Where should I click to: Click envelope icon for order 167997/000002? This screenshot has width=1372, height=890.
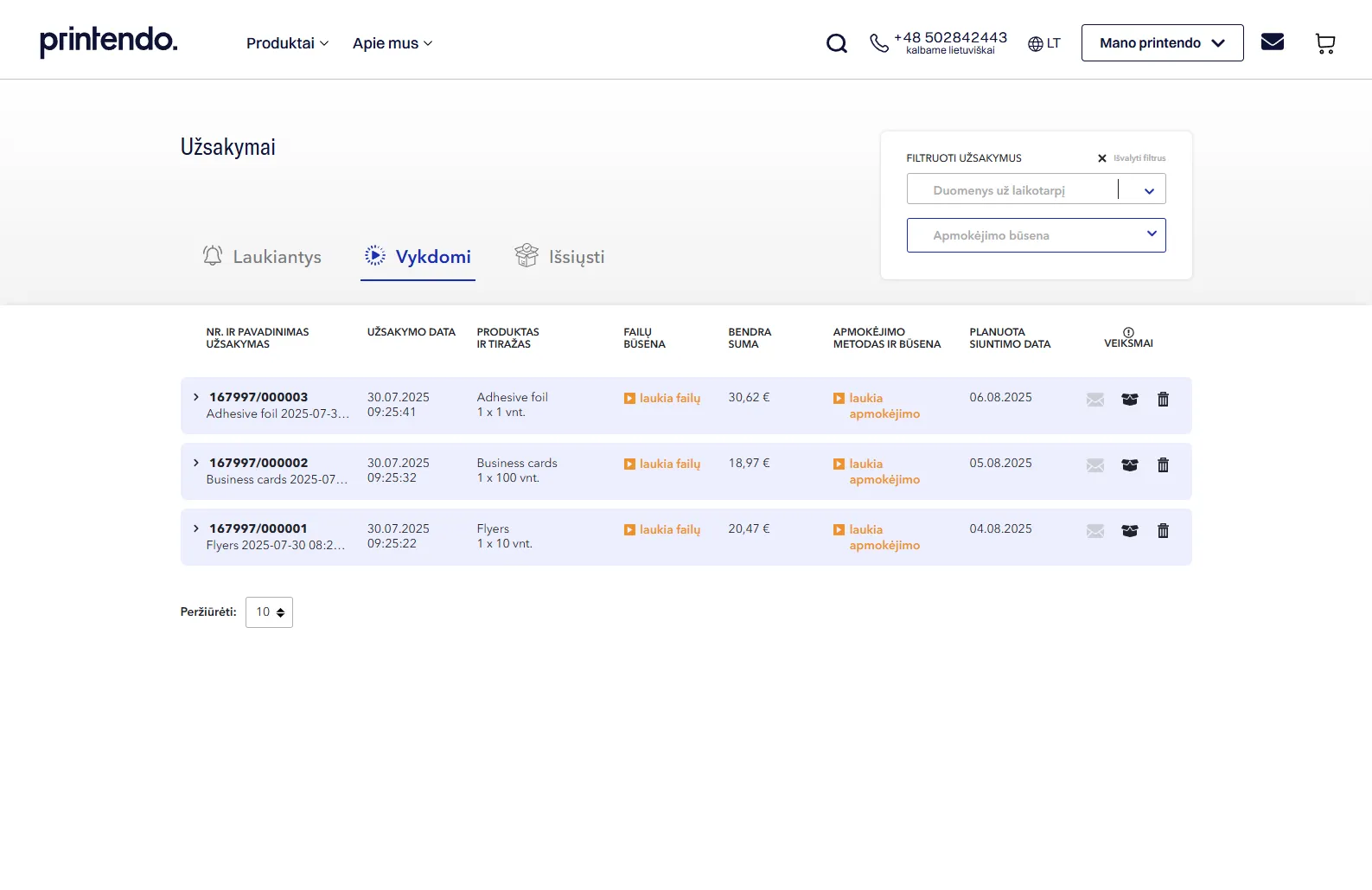[1094, 465]
